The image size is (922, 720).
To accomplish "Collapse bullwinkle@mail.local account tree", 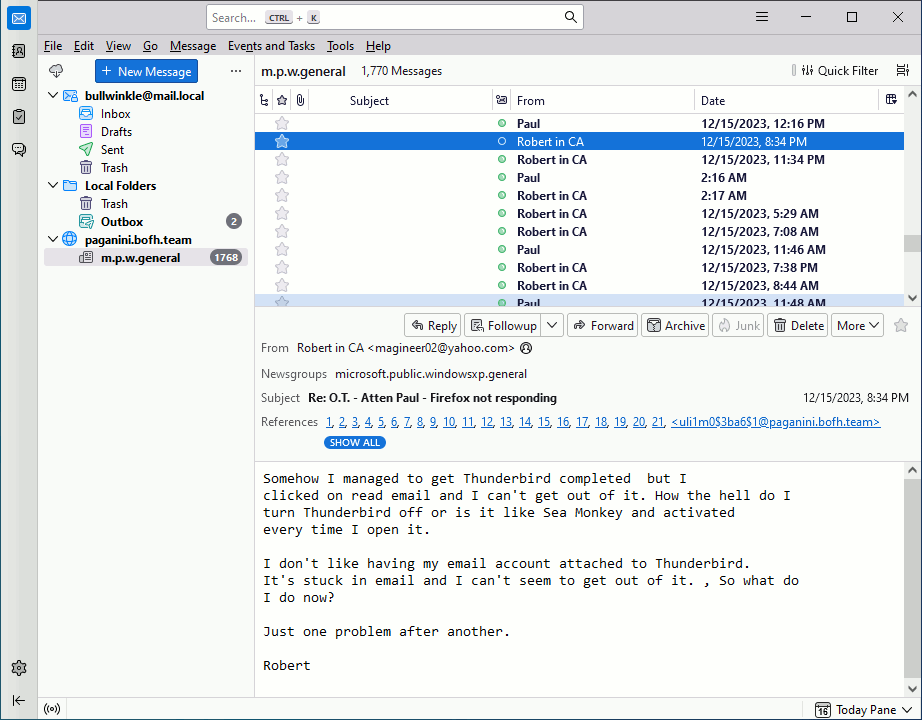I will (53, 95).
